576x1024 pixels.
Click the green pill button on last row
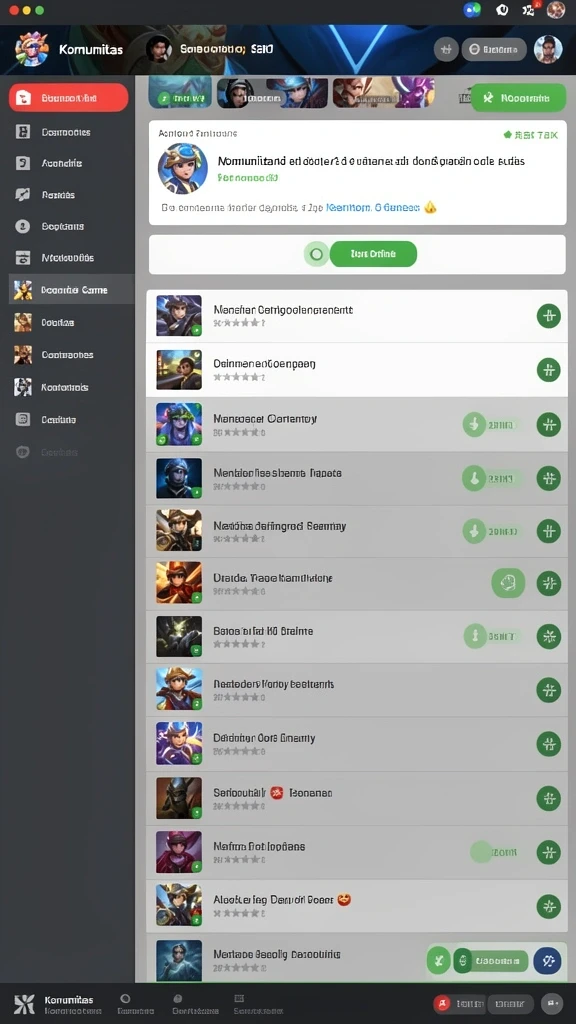point(491,961)
